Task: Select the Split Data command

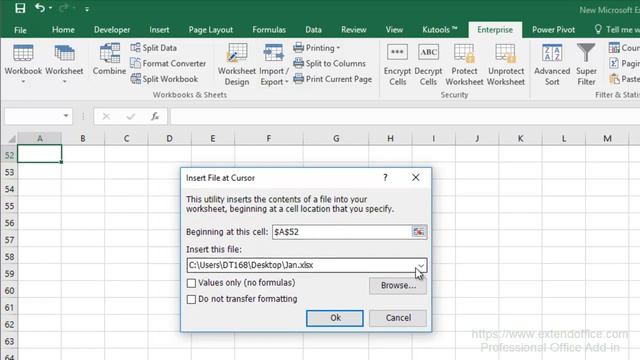Action: point(154,48)
